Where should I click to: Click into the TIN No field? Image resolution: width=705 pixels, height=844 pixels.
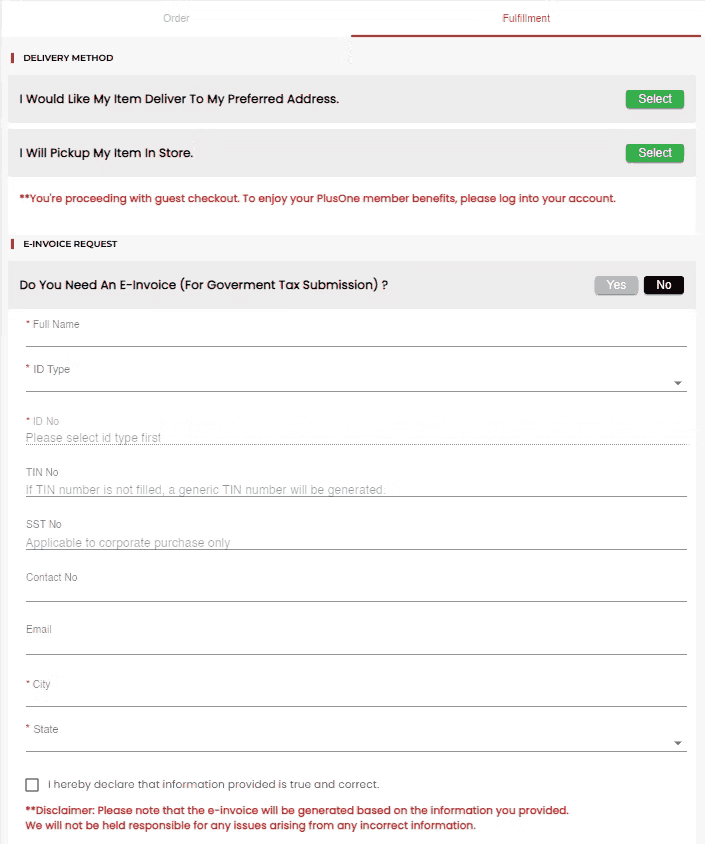[x=356, y=489]
